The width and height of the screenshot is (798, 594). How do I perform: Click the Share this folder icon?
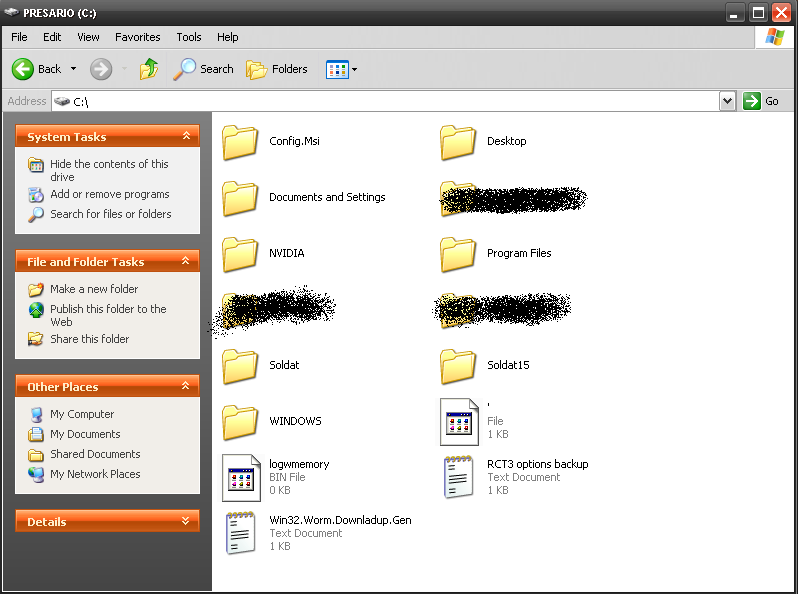(36, 339)
